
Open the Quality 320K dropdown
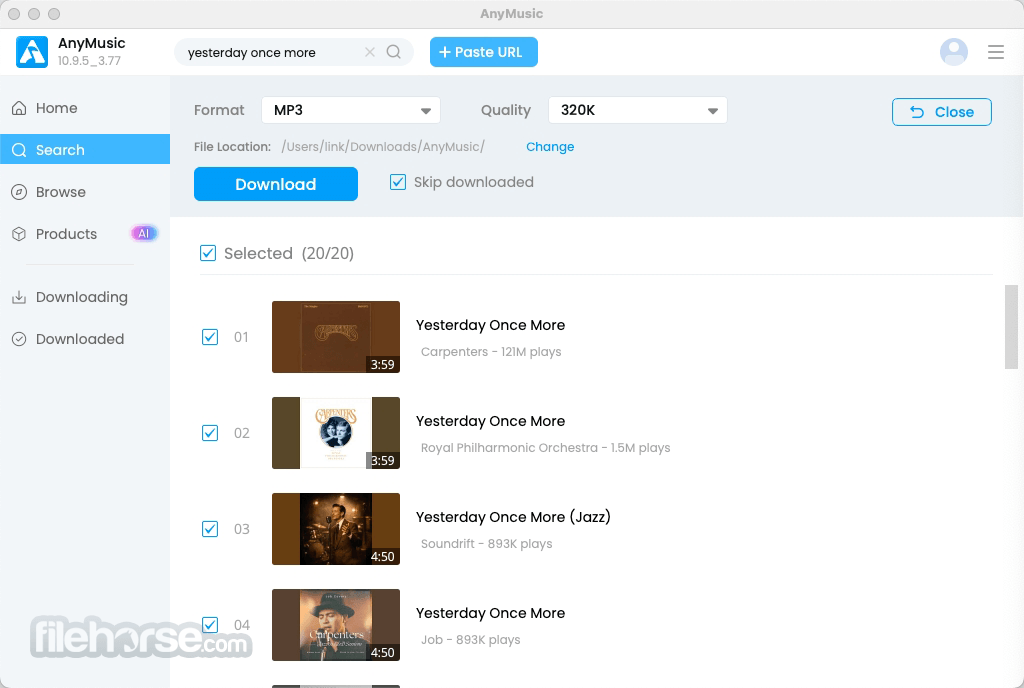pos(637,110)
